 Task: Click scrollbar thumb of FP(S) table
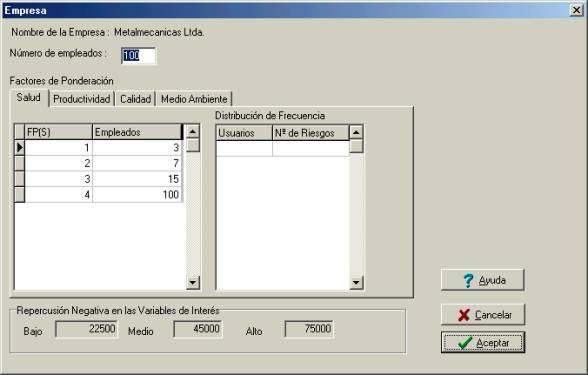click(x=193, y=146)
